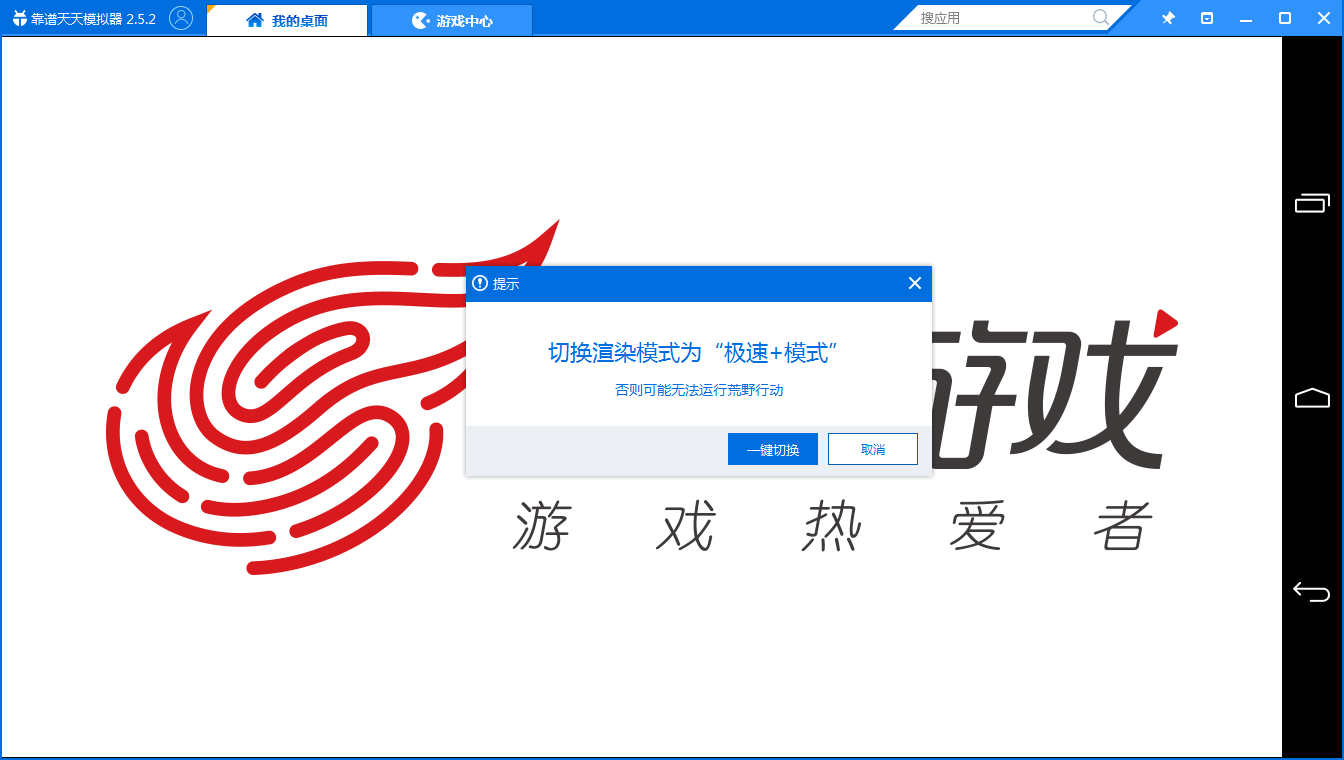
Task: Minimize the emulator window
Action: [x=1246, y=18]
